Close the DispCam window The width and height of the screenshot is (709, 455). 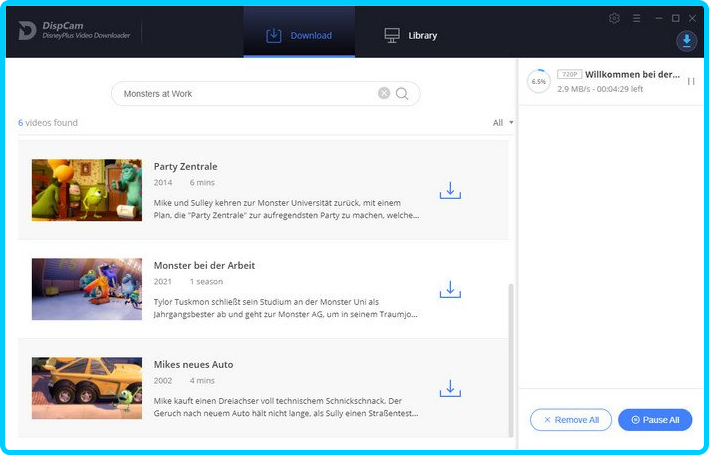click(x=692, y=18)
